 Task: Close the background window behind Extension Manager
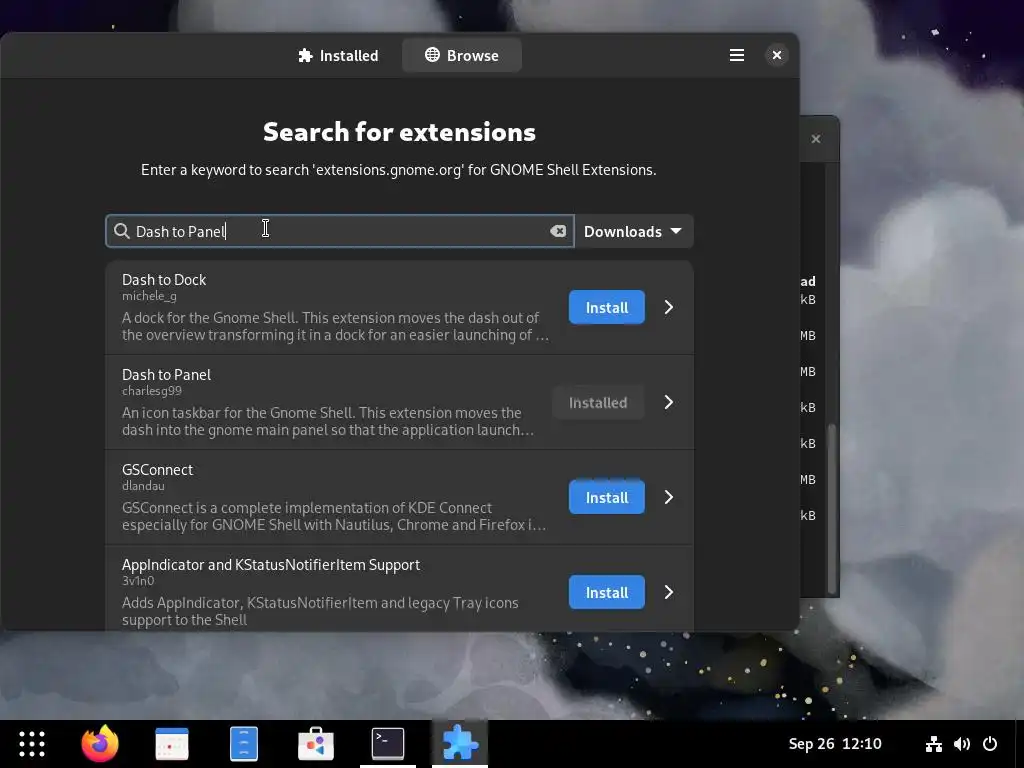816,139
